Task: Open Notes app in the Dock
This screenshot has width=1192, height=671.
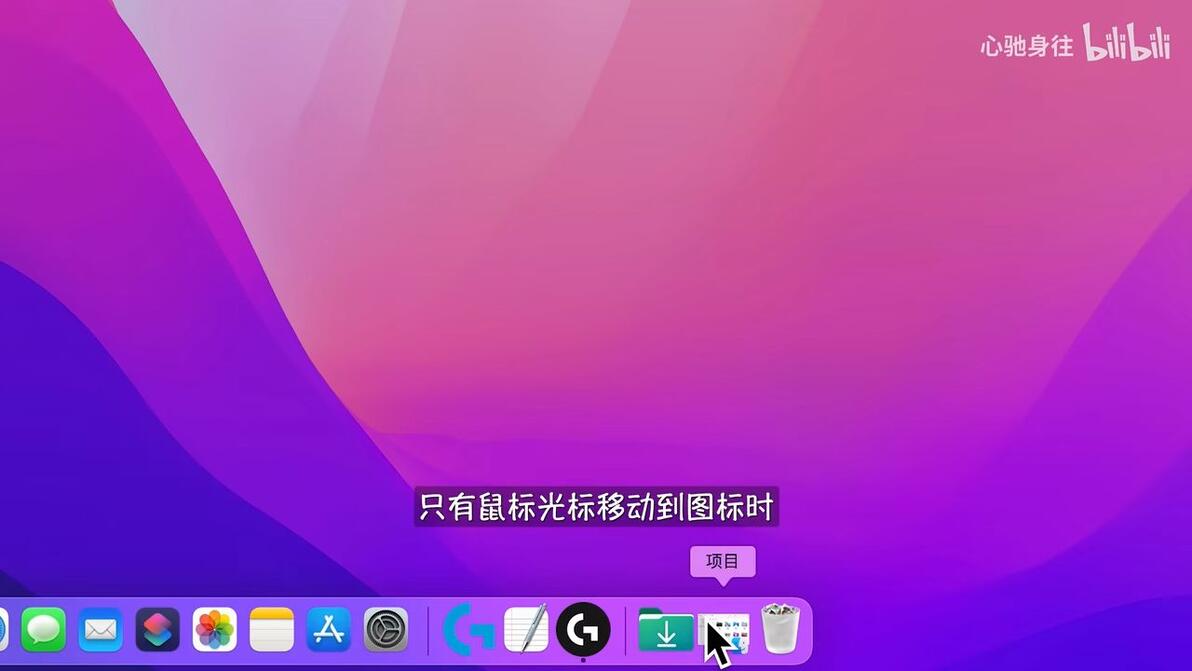Action: 271,629
